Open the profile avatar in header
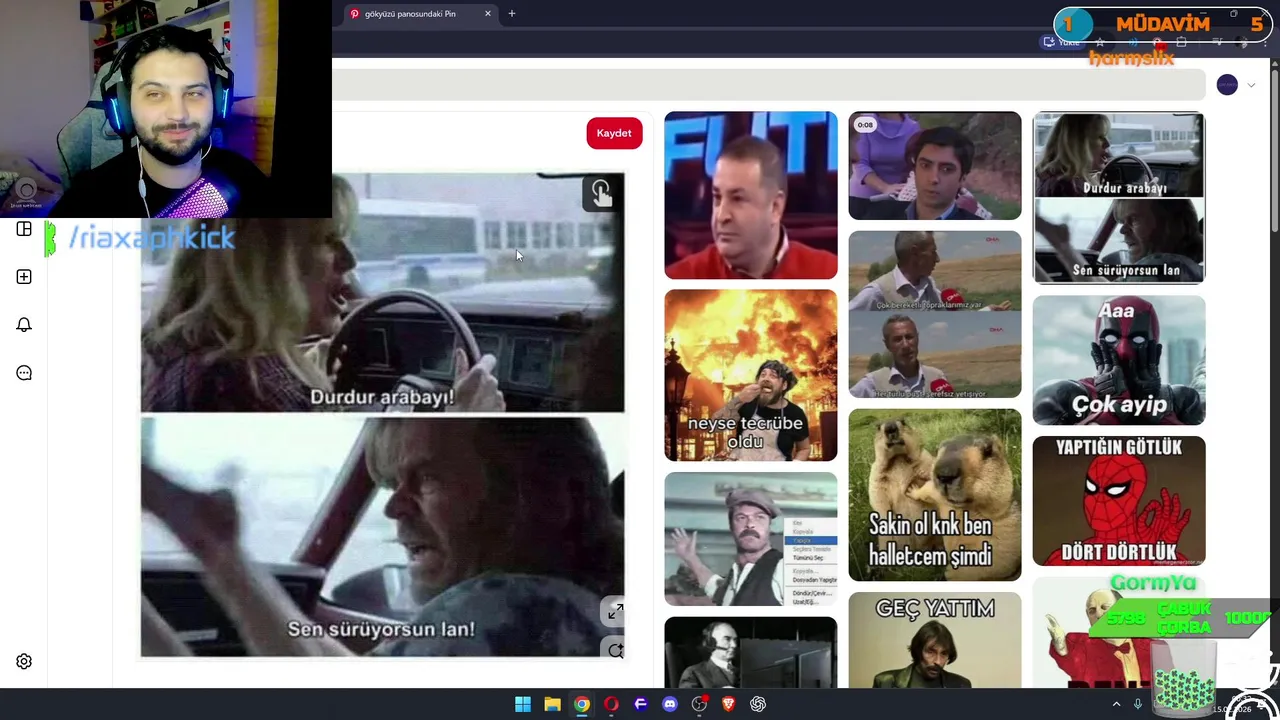 [1227, 85]
